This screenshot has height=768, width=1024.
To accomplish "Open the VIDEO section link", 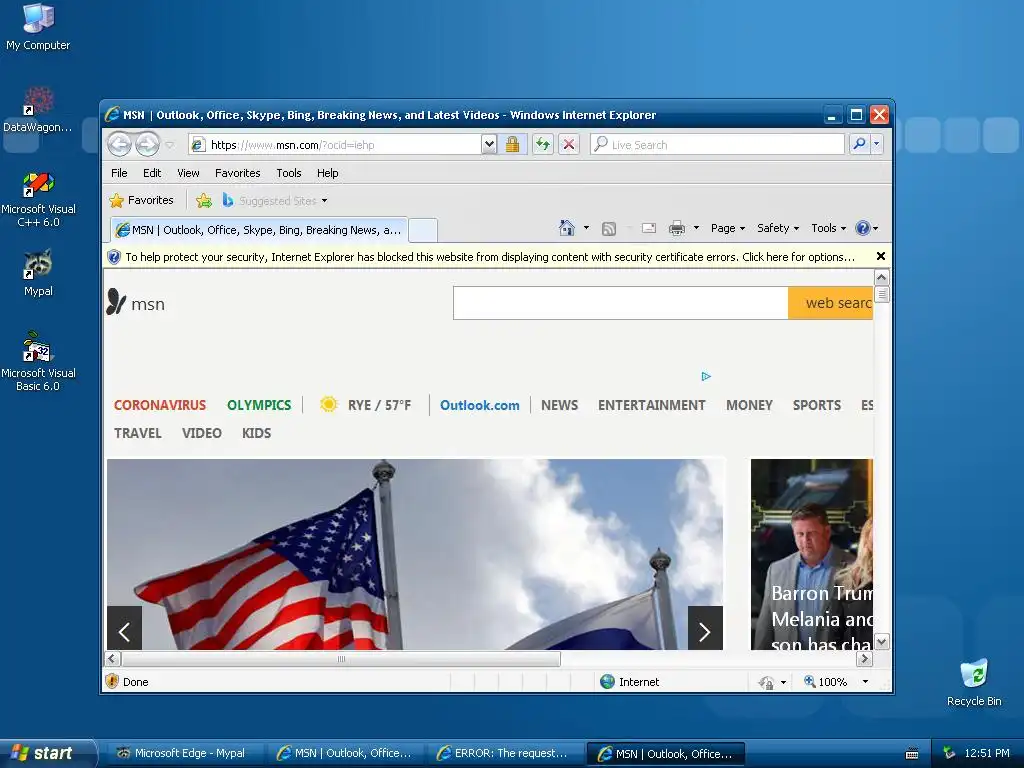I will tap(202, 433).
